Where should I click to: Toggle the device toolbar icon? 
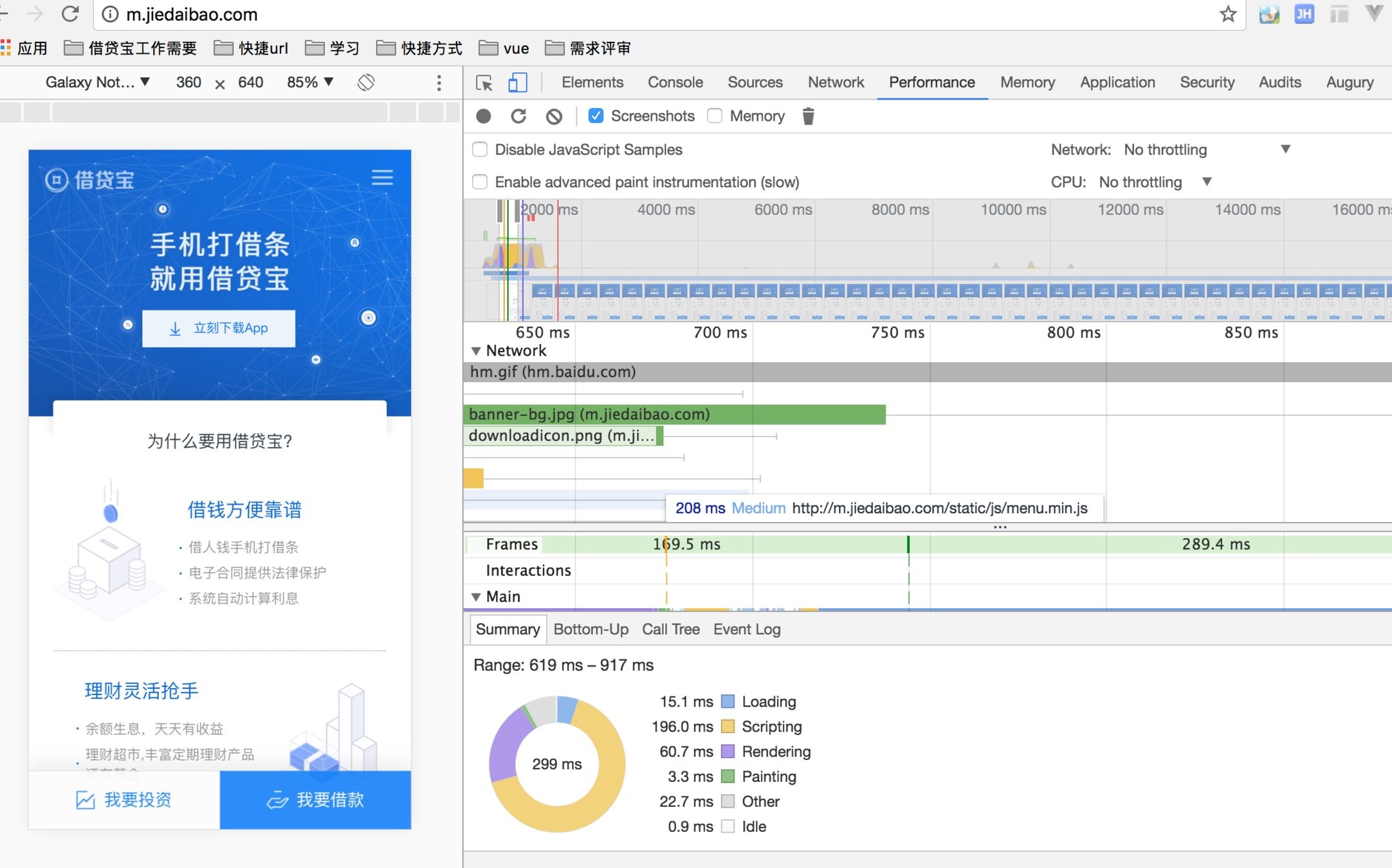click(x=517, y=83)
